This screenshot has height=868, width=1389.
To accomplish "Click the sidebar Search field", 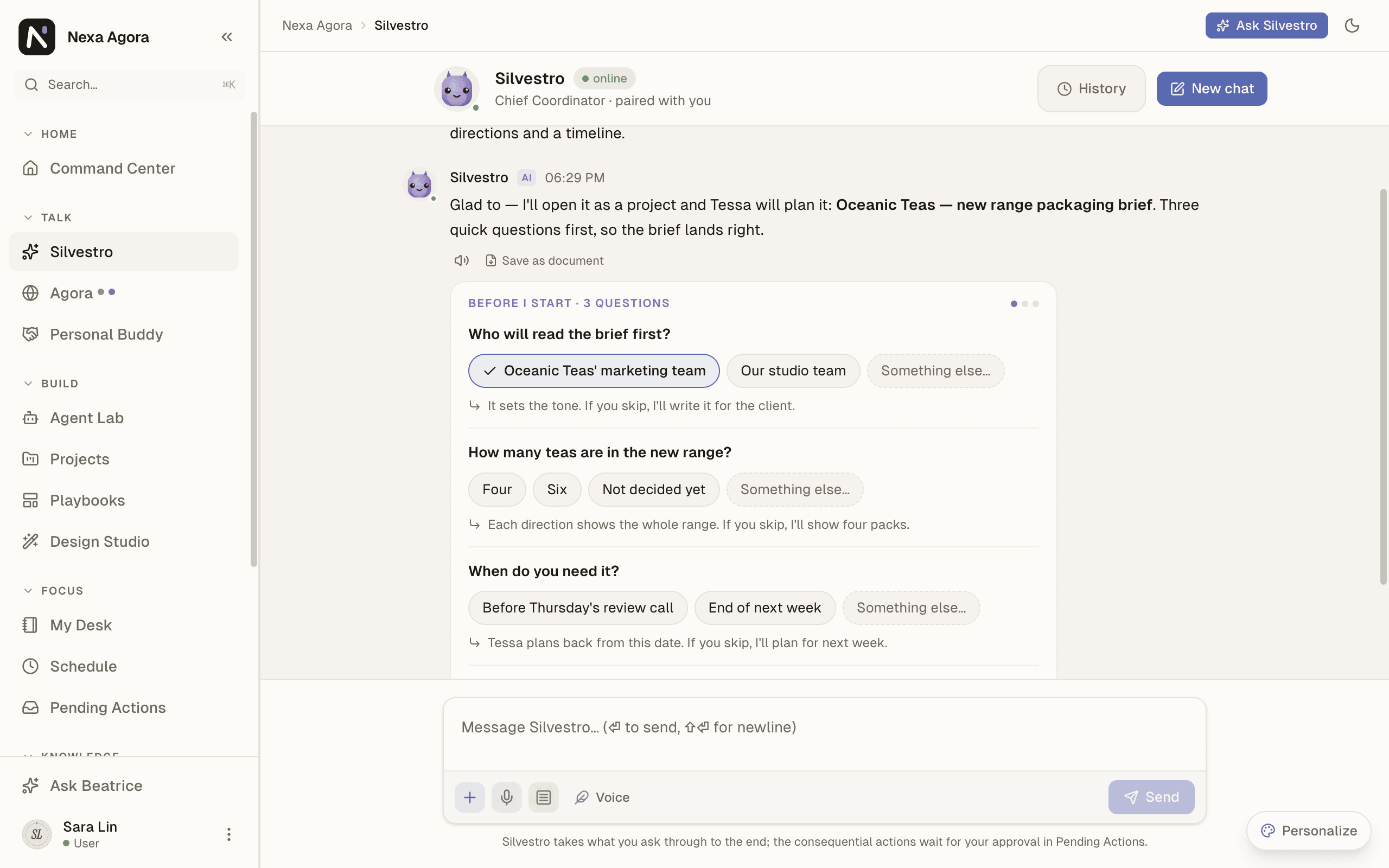I will (129, 85).
